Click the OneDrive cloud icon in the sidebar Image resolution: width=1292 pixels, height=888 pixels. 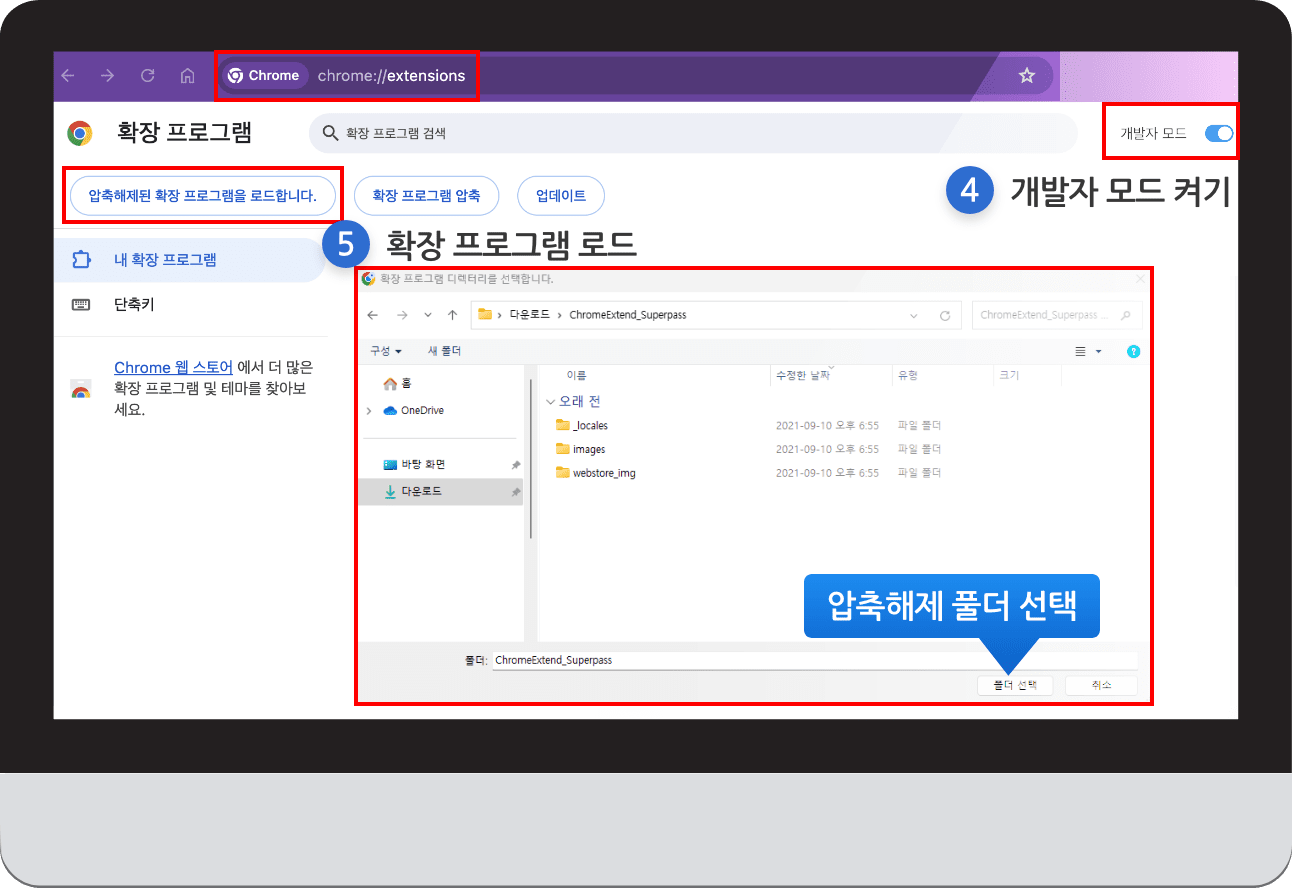(388, 410)
